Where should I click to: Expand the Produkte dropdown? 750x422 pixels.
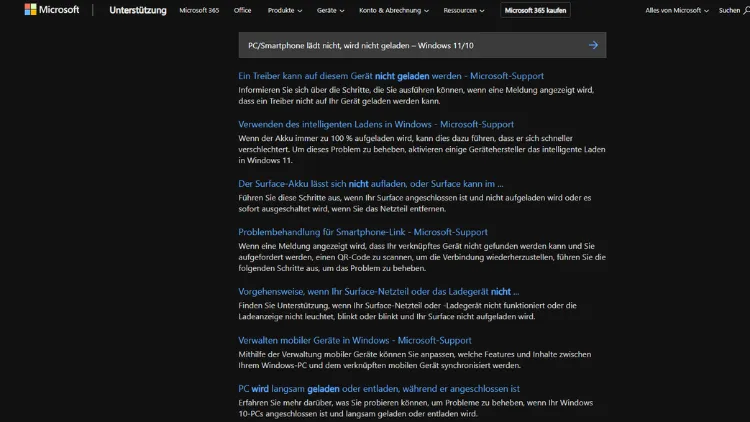point(285,10)
